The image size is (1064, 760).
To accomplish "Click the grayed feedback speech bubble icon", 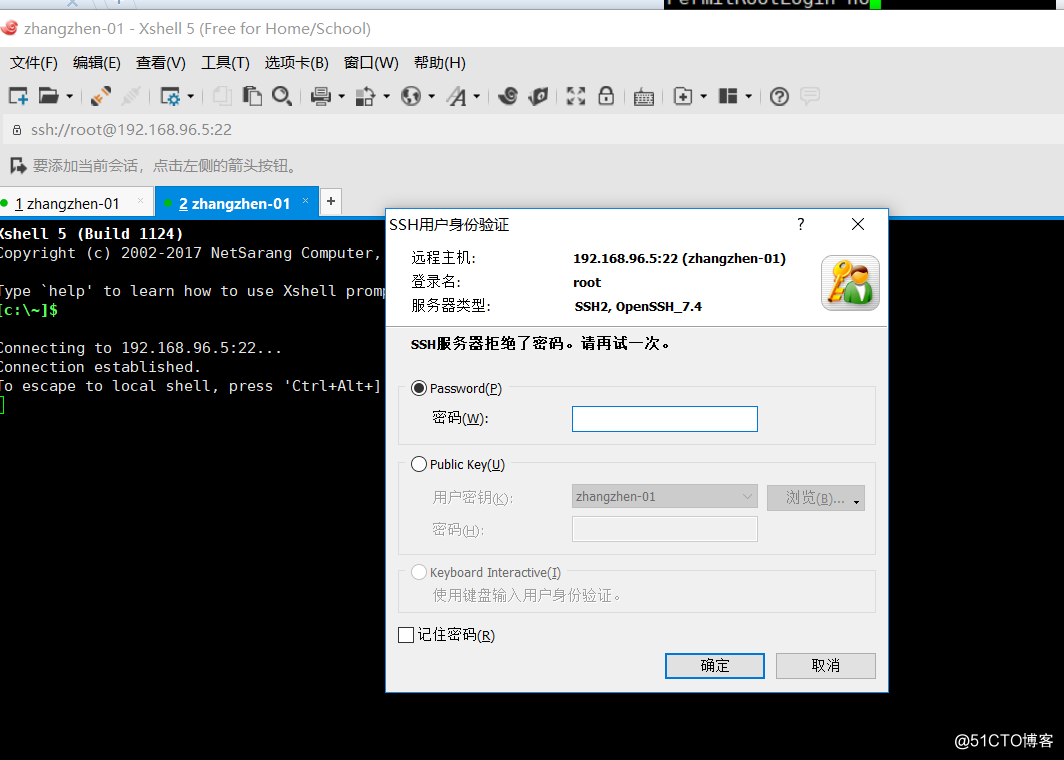I will (810, 96).
